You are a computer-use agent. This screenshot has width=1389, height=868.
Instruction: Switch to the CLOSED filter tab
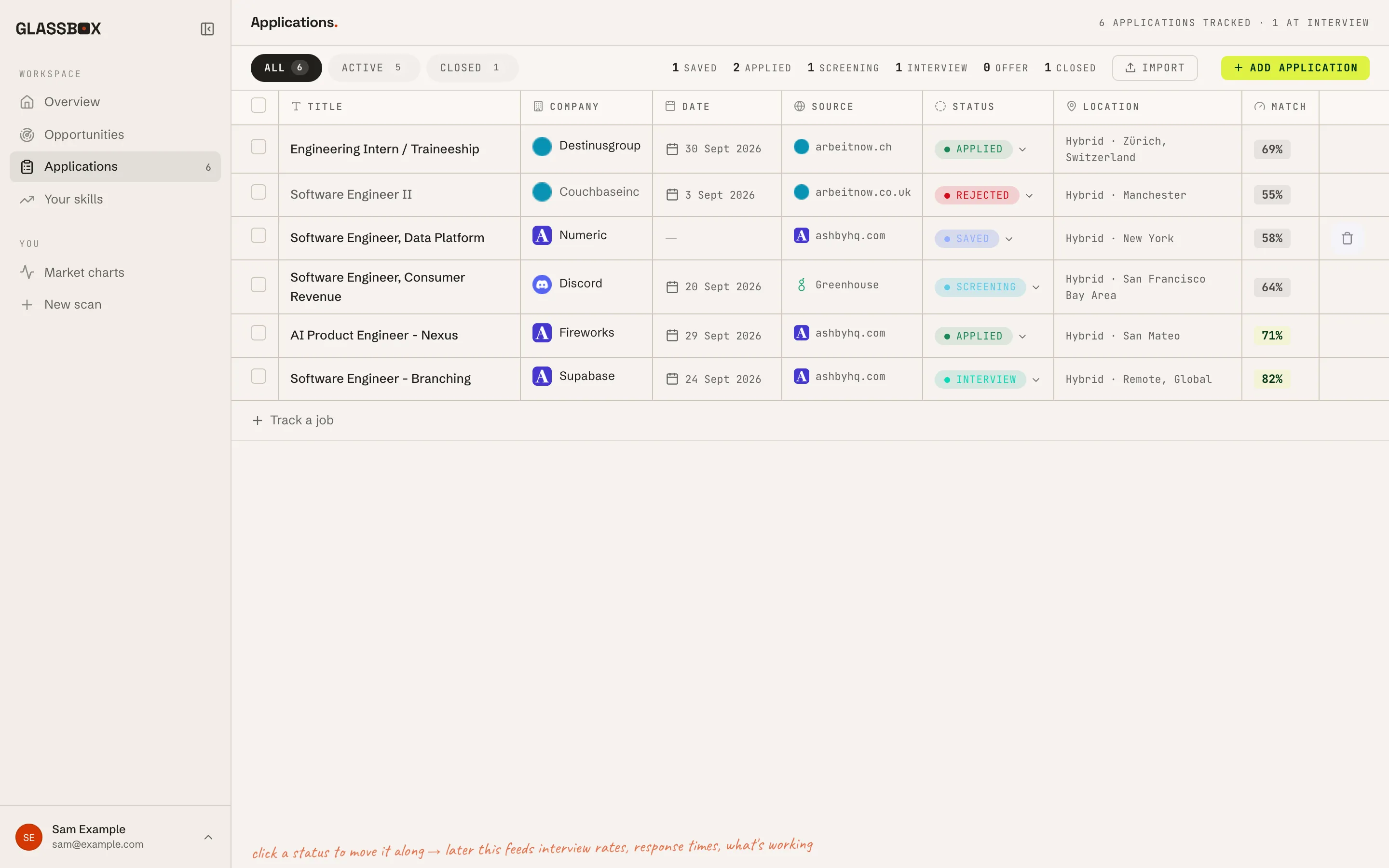pos(472,68)
